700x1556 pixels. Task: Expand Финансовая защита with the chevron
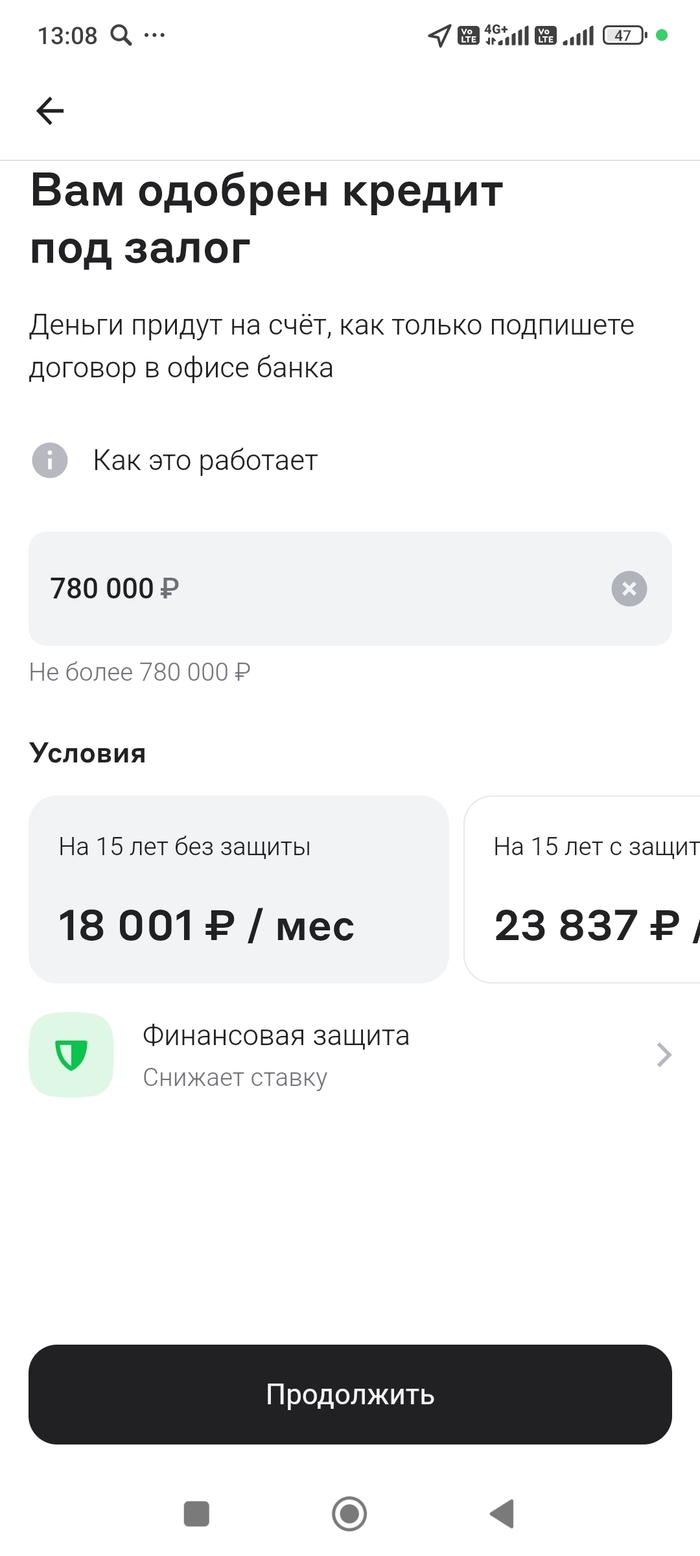[x=663, y=1055]
